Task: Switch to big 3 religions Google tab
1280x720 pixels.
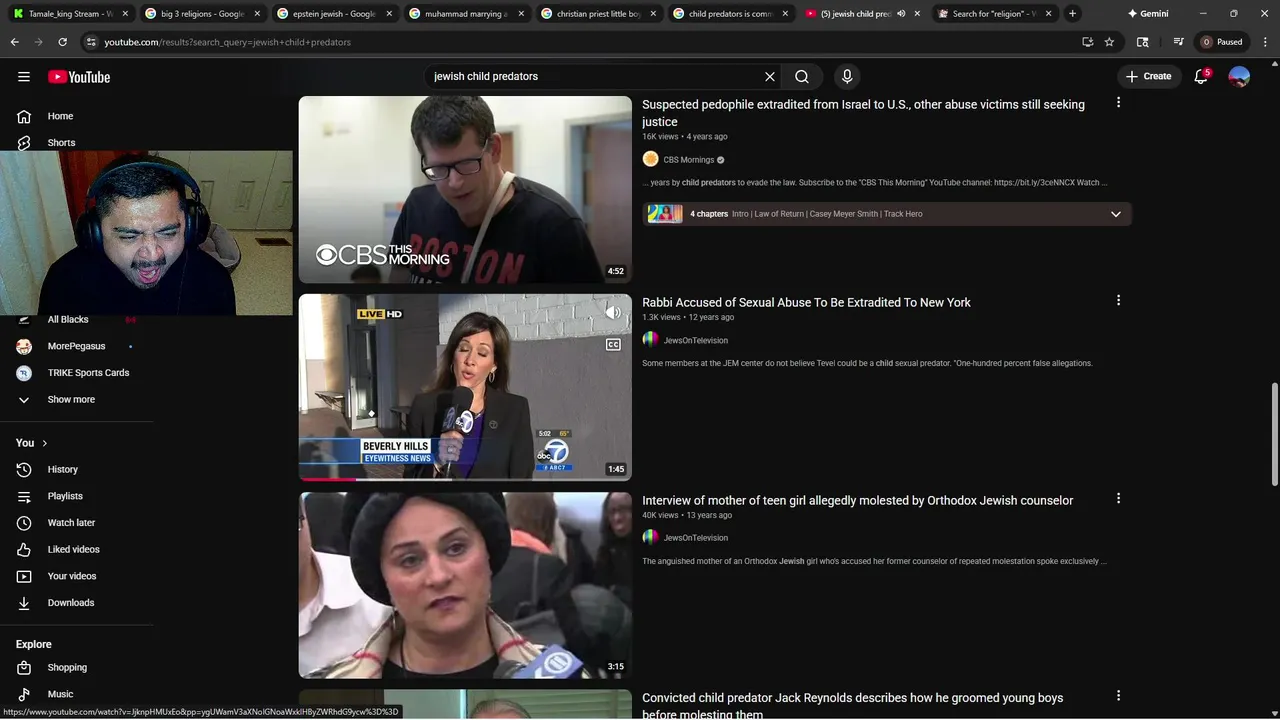Action: point(201,14)
